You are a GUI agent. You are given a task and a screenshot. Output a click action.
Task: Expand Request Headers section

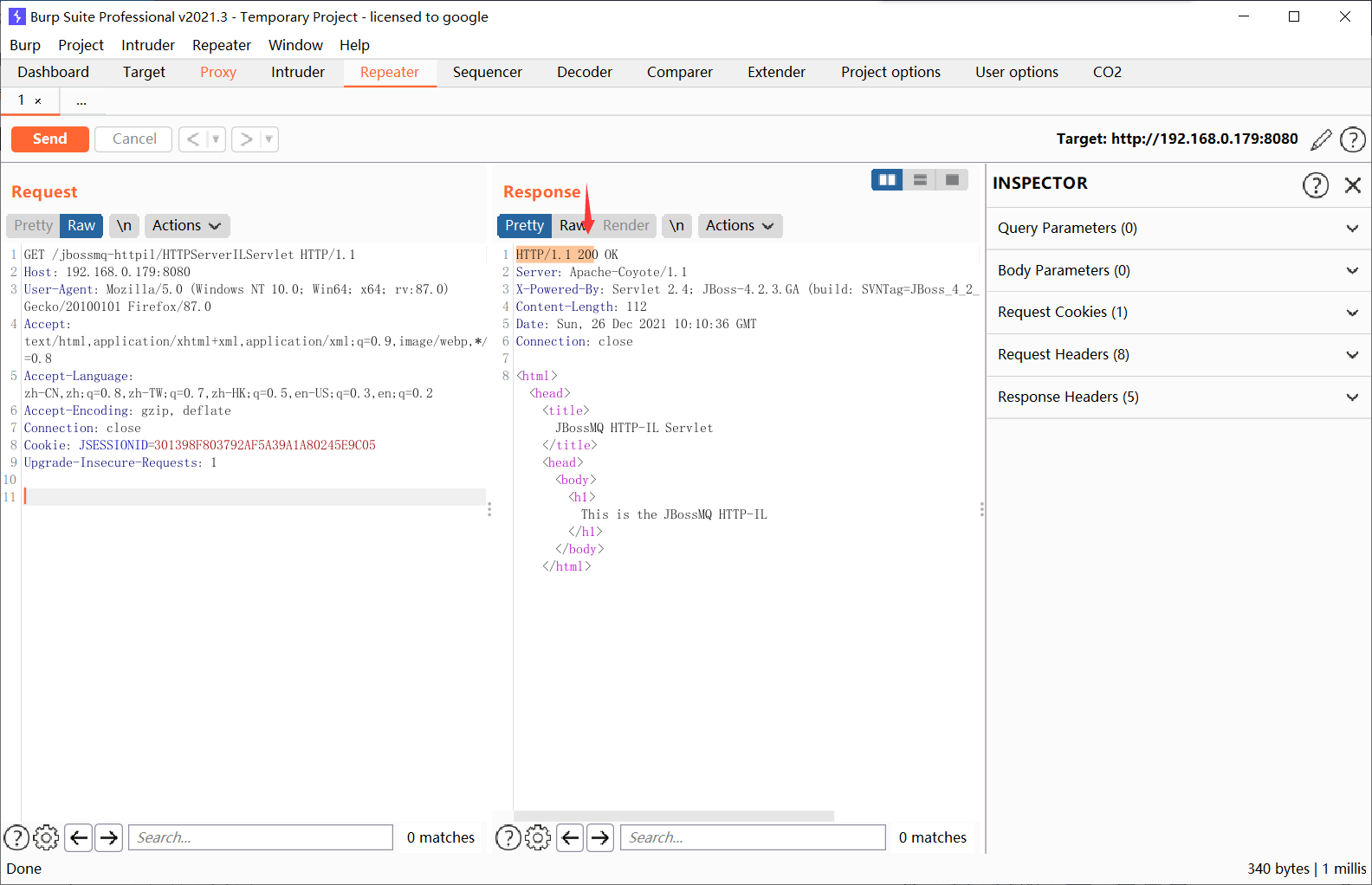(1178, 354)
